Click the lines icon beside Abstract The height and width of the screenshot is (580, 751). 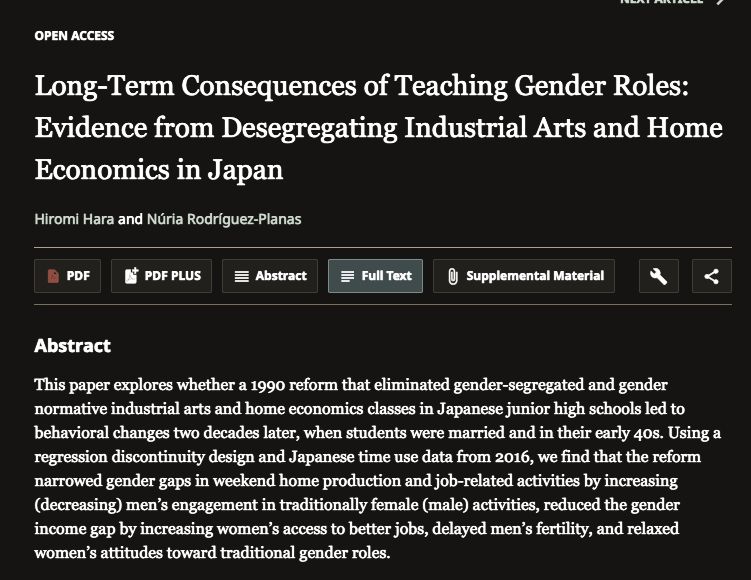tap(241, 276)
